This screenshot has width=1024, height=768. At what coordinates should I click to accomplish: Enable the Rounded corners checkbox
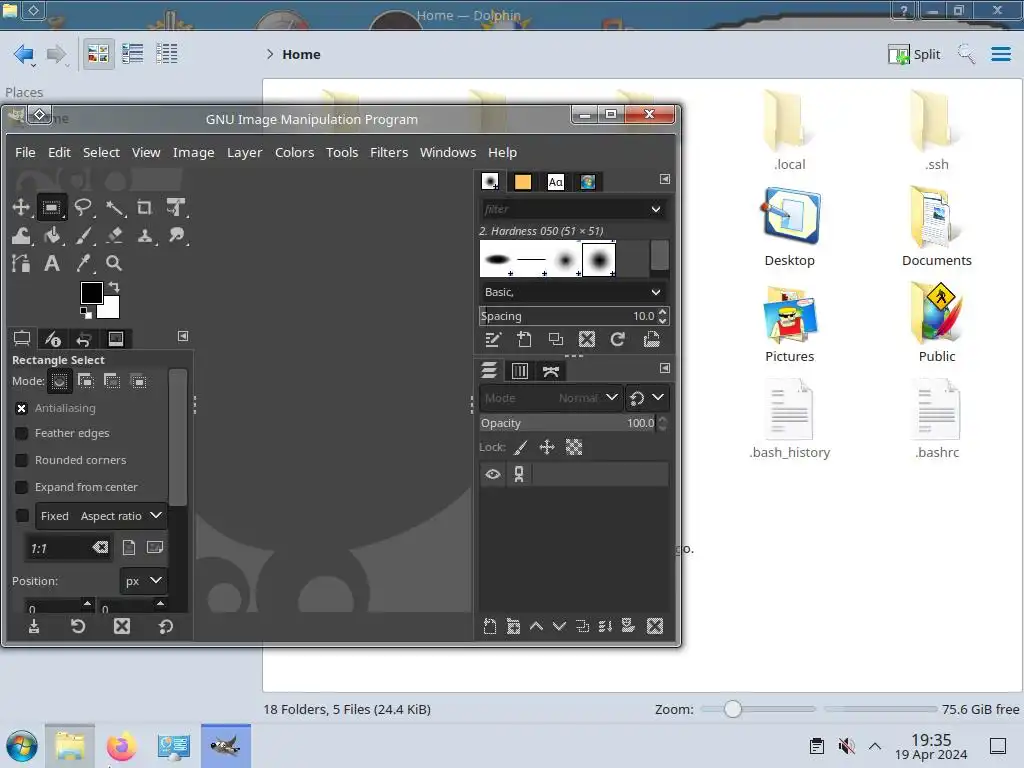click(x=22, y=460)
